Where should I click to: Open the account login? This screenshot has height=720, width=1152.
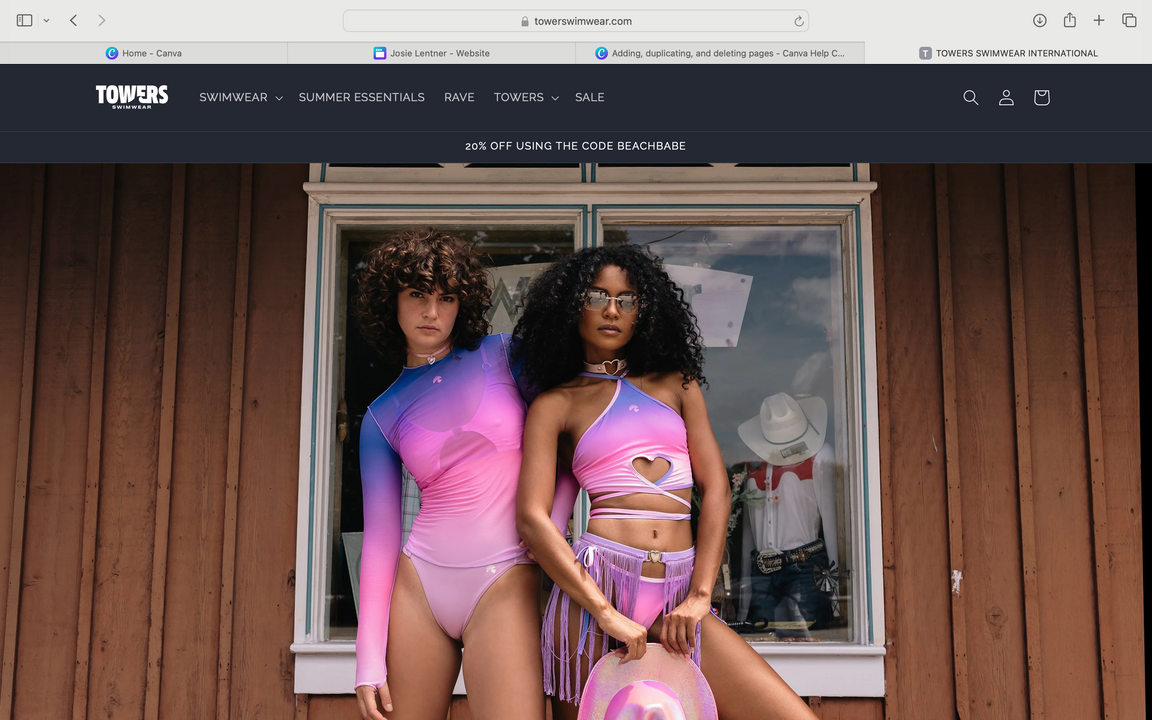point(1006,98)
